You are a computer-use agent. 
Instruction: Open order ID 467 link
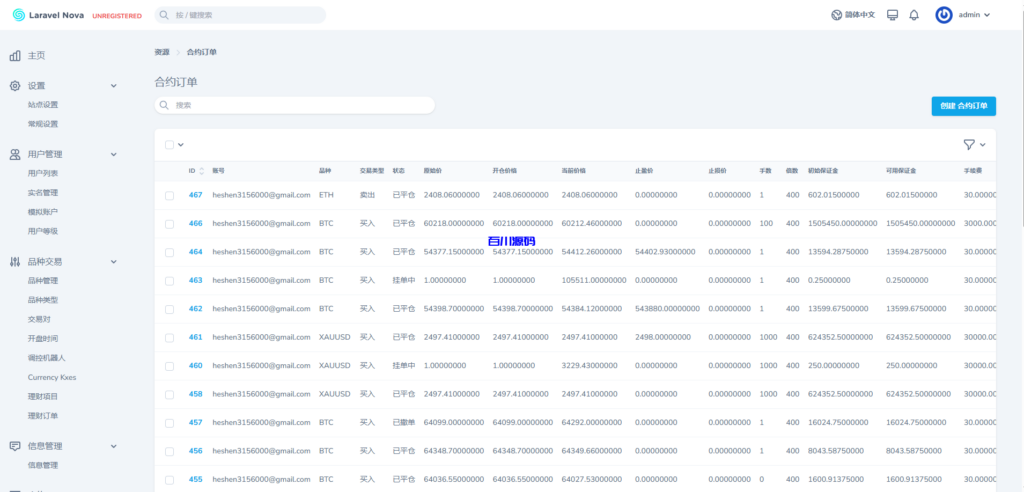click(195, 195)
